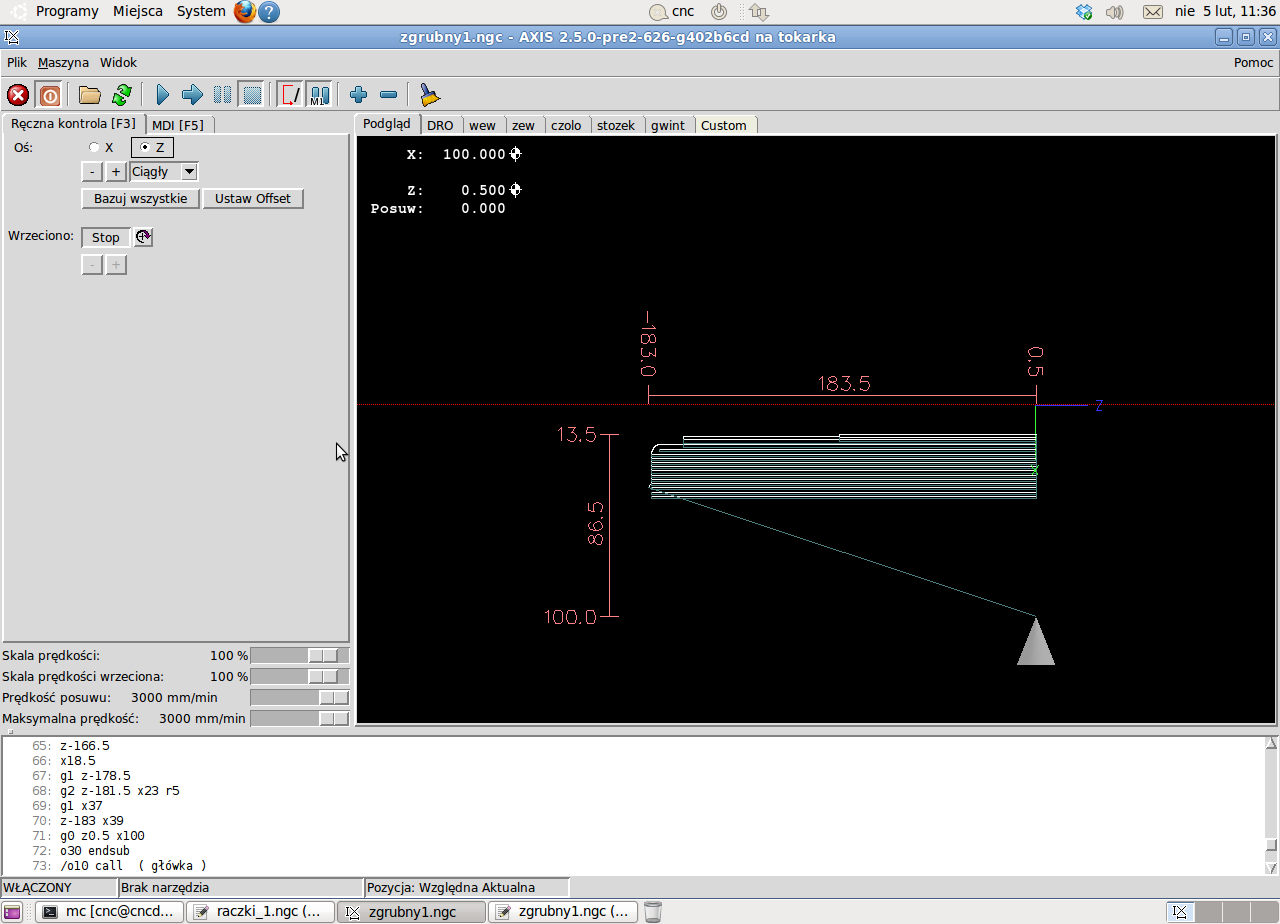Click G-code line 68 g2 arc
Viewport: 1280px width, 924px height.
pyautogui.click(x=120, y=790)
